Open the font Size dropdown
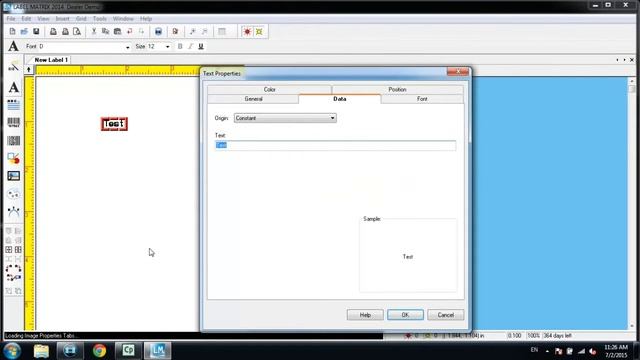640x360 pixels. [x=167, y=47]
